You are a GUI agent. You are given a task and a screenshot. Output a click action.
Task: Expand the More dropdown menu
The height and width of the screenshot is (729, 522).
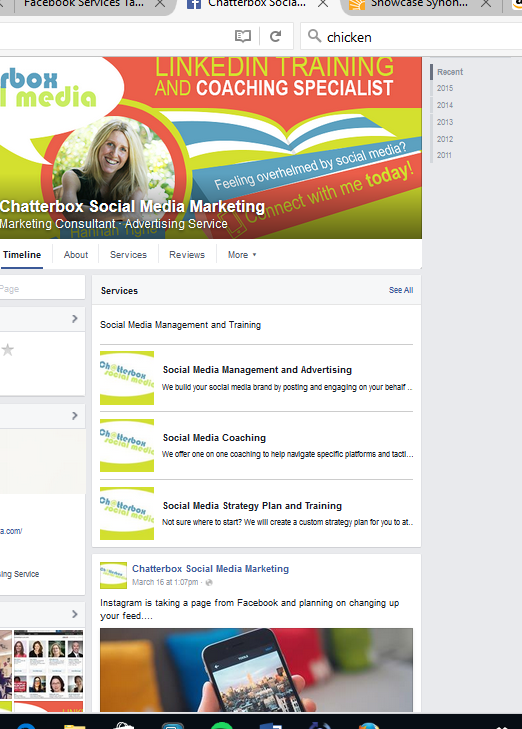(x=242, y=255)
